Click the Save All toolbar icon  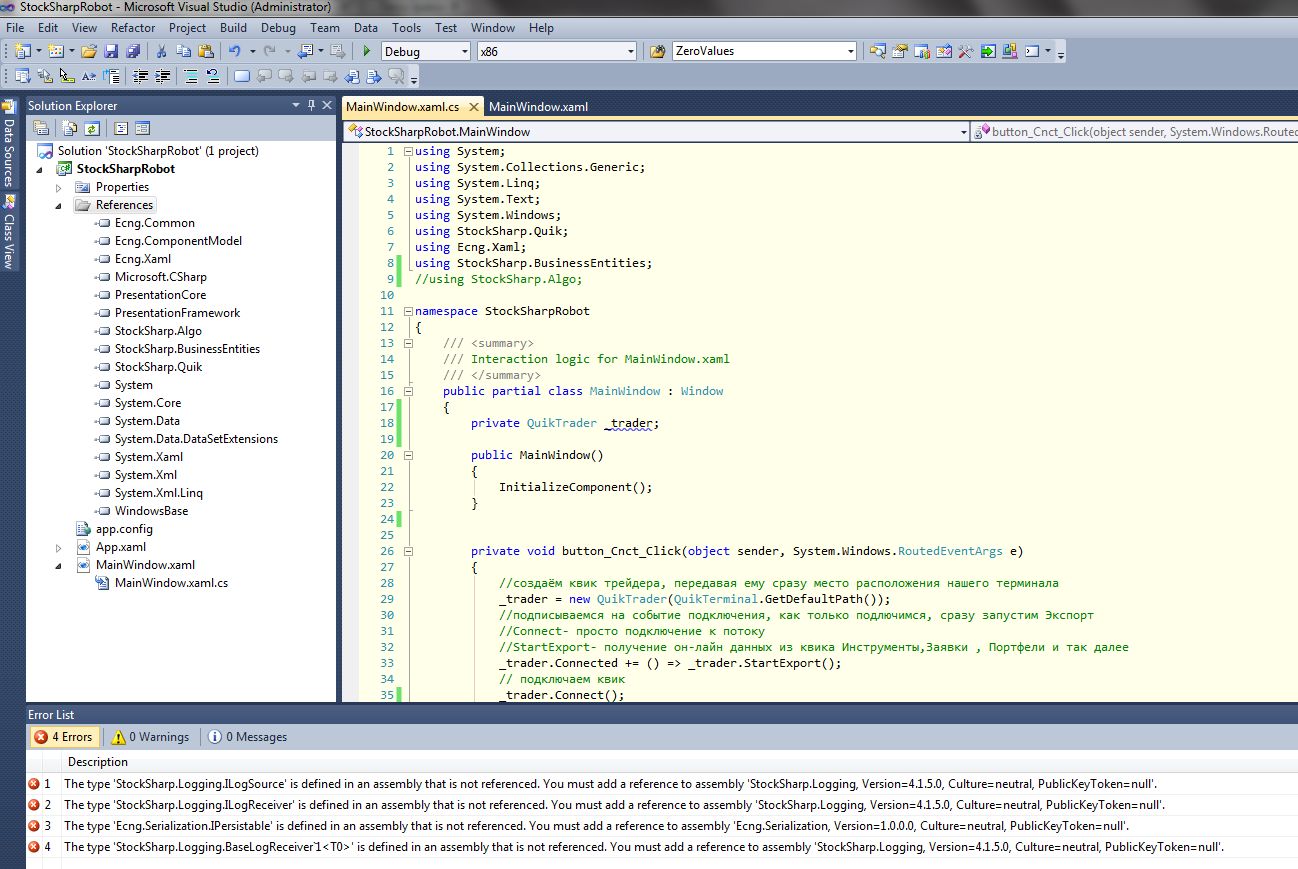coord(133,51)
